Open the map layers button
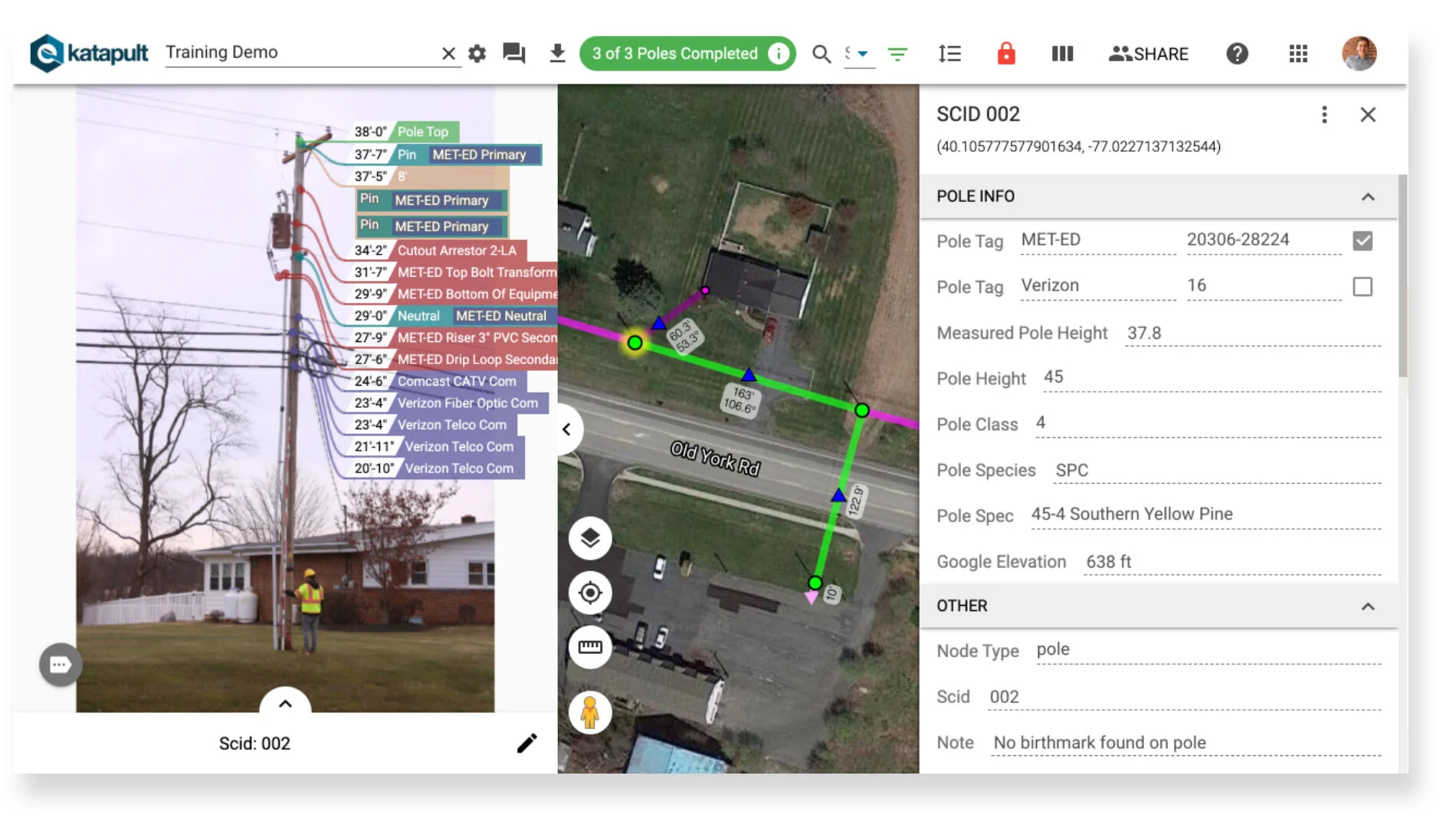Image resolution: width=1456 pixels, height=828 pixels. 590,538
